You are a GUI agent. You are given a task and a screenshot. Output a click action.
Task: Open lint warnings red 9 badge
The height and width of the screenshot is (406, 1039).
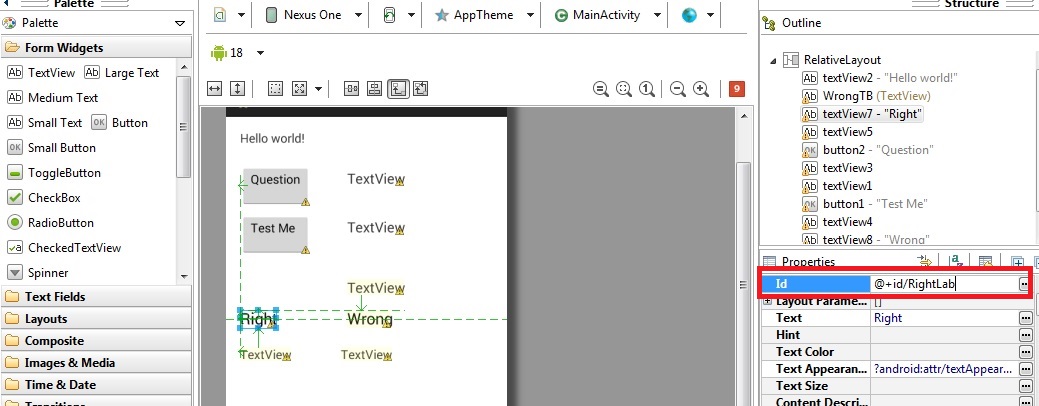click(x=736, y=89)
